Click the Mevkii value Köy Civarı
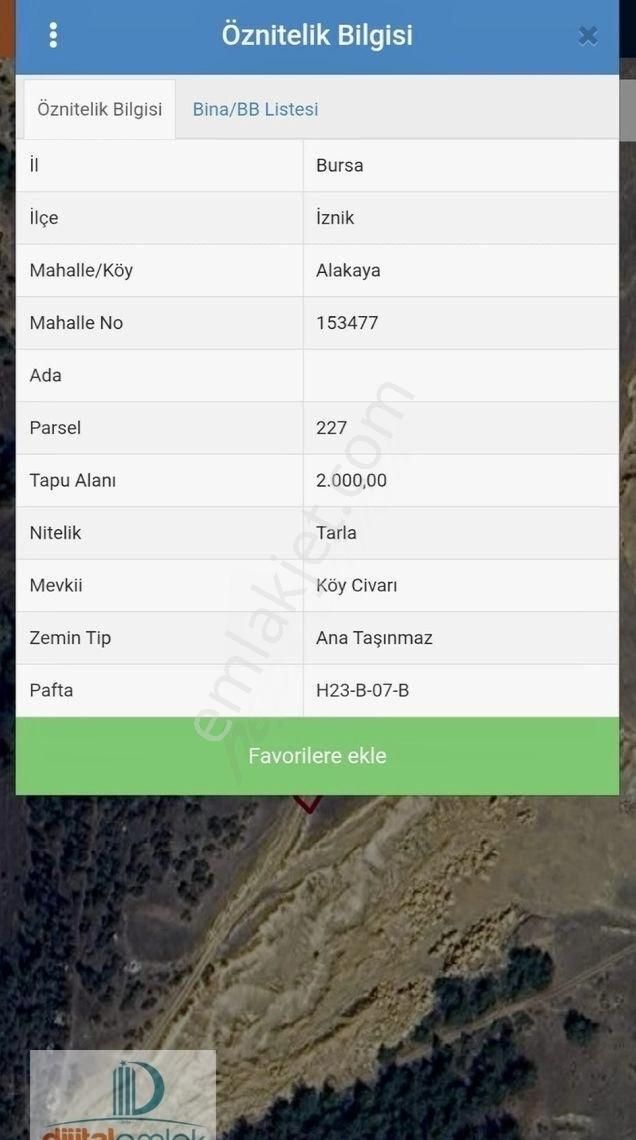636x1140 pixels. tap(355, 585)
